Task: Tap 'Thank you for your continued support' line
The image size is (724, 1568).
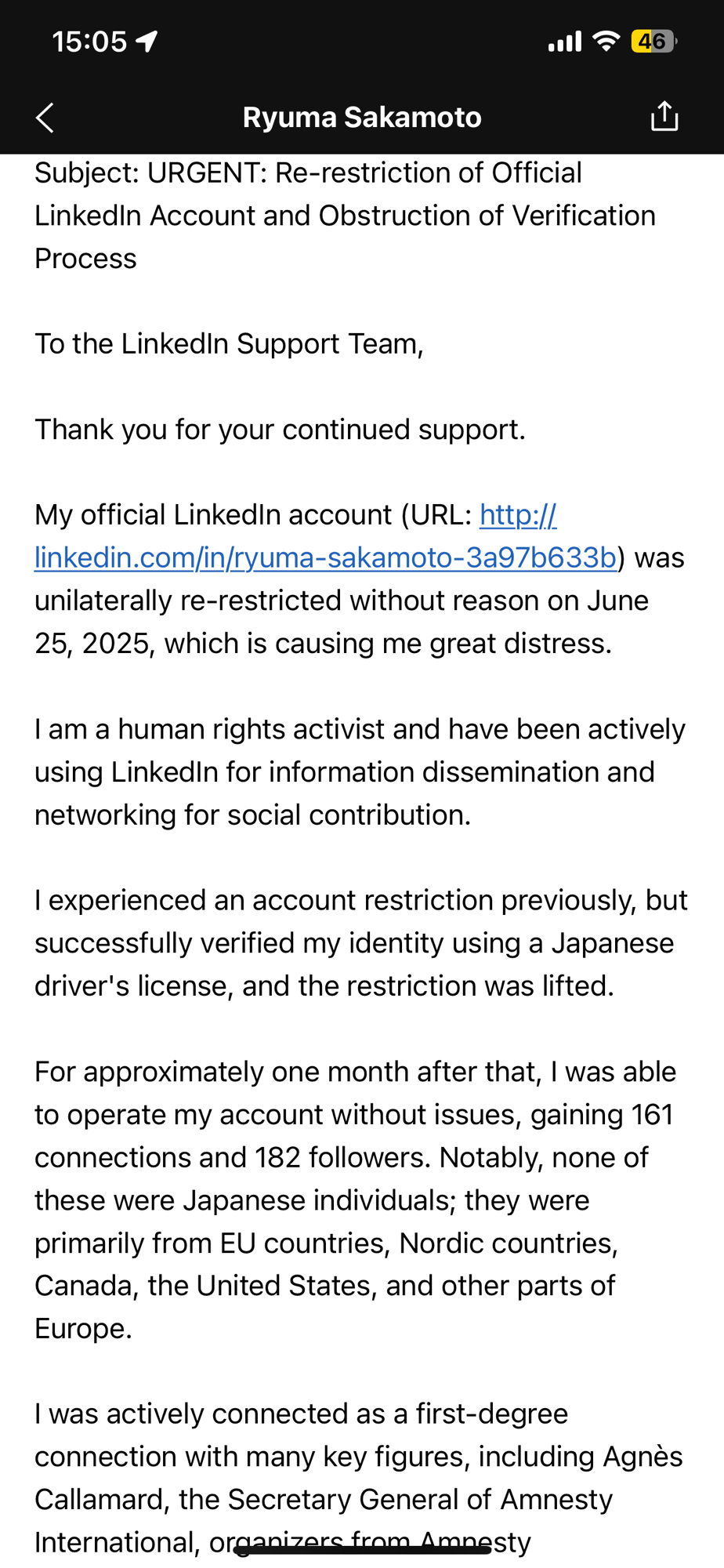Action: click(280, 430)
